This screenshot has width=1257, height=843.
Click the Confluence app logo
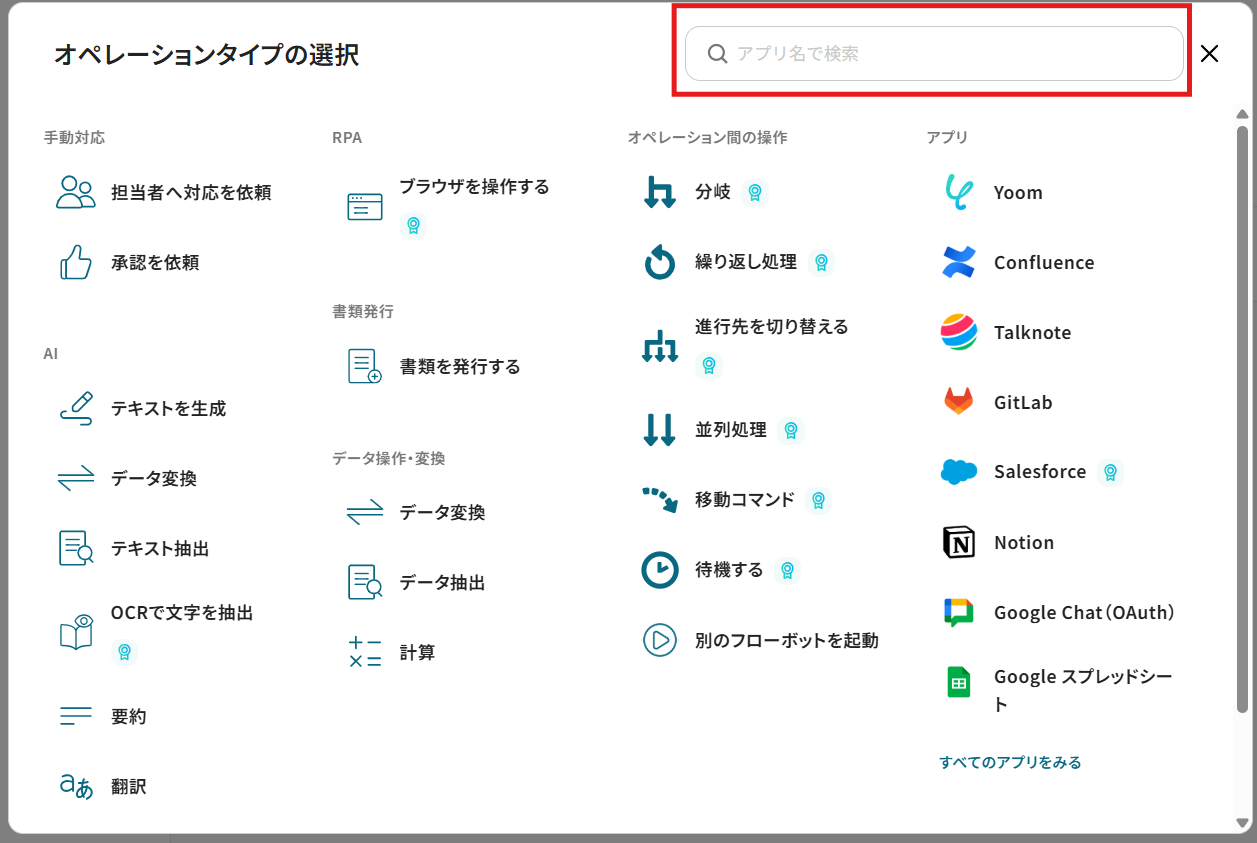click(959, 262)
